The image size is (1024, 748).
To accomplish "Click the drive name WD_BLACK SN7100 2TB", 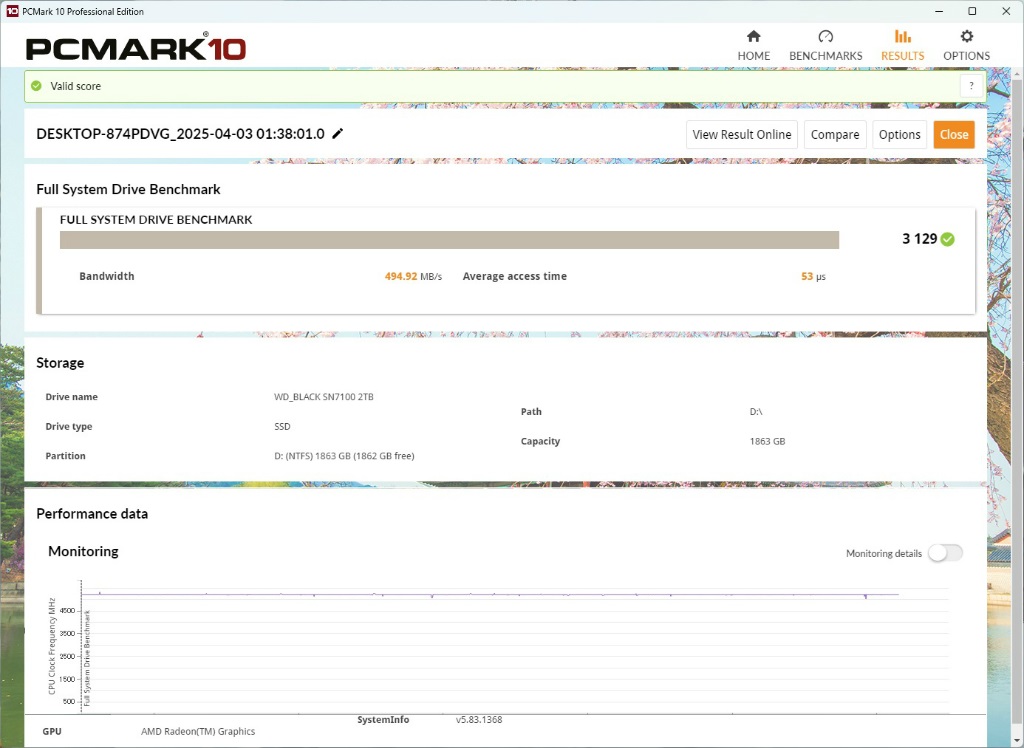I will pyautogui.click(x=324, y=397).
